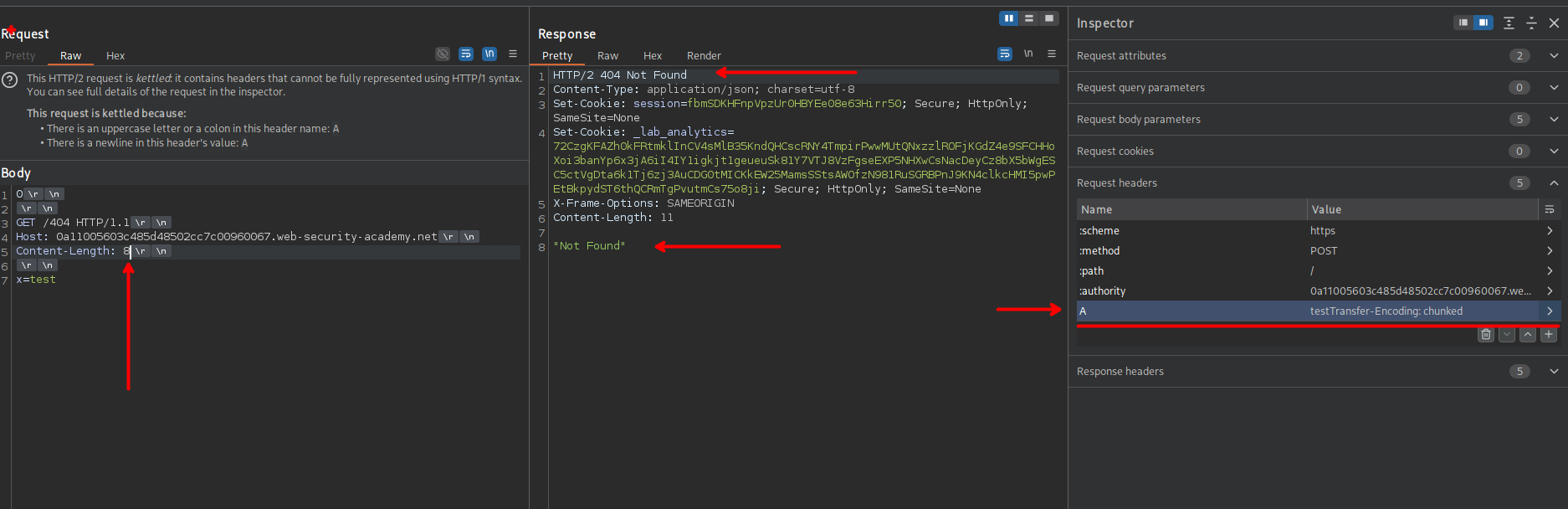
Task: Toggle line wrap in the Request panel
Action: pyautogui.click(x=466, y=54)
